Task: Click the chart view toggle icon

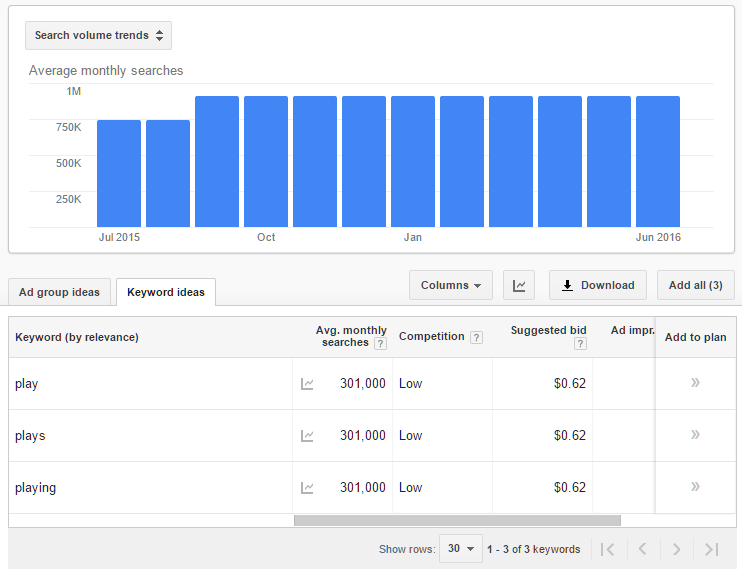Action: (519, 285)
